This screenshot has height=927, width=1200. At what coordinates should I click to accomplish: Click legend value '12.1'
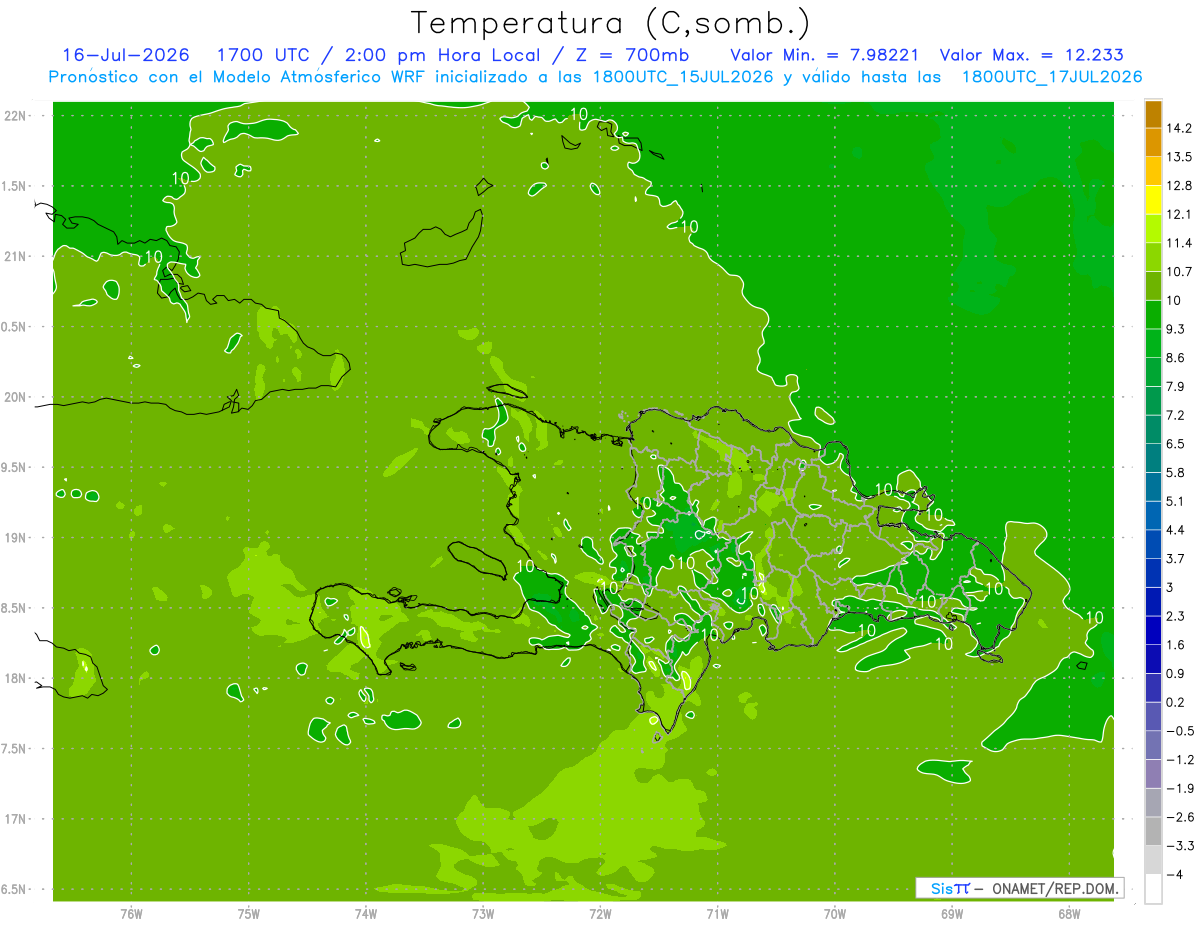pyautogui.click(x=1180, y=214)
